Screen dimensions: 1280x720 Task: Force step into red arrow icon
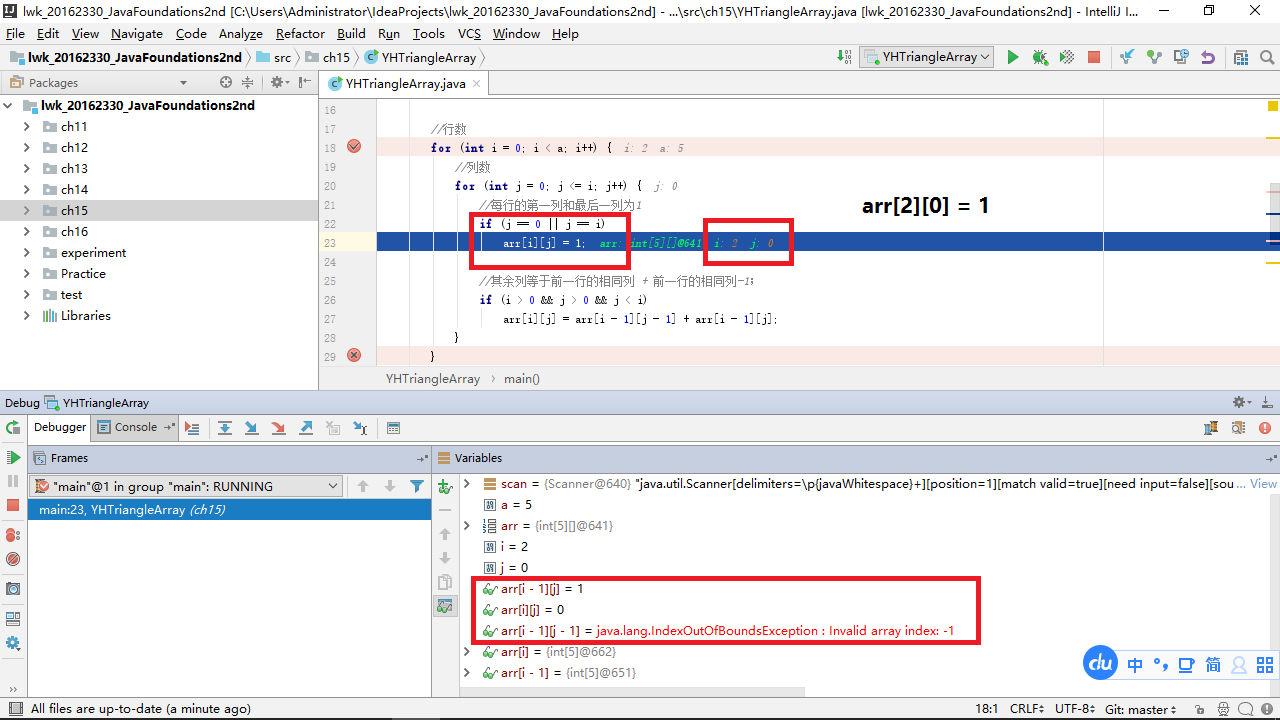pyautogui.click(x=279, y=428)
